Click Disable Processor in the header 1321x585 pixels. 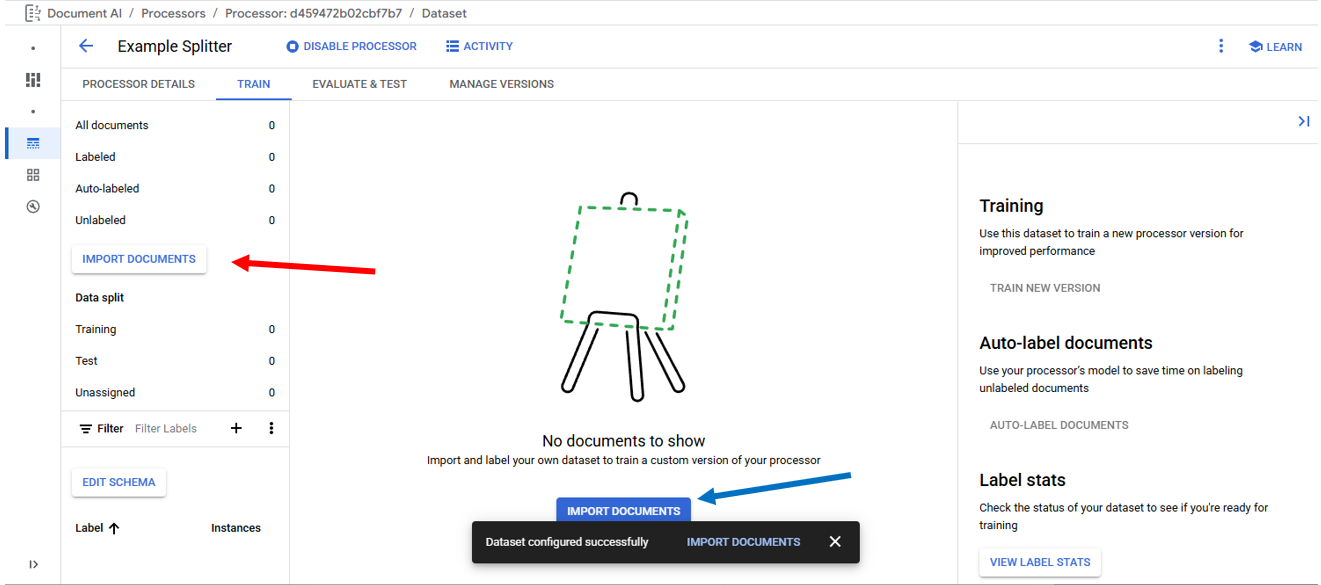click(x=351, y=46)
